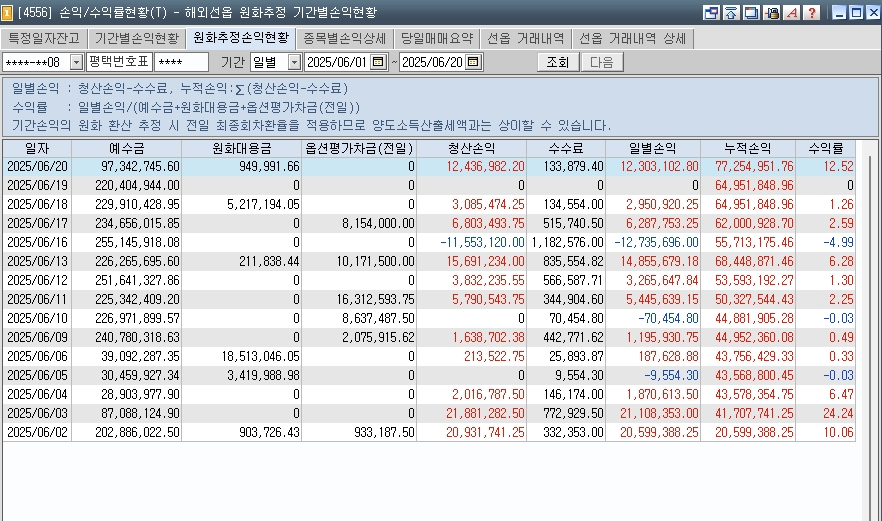Click the daily loss -70,454.80
The height and width of the screenshot is (521, 882).
[x=668, y=318]
